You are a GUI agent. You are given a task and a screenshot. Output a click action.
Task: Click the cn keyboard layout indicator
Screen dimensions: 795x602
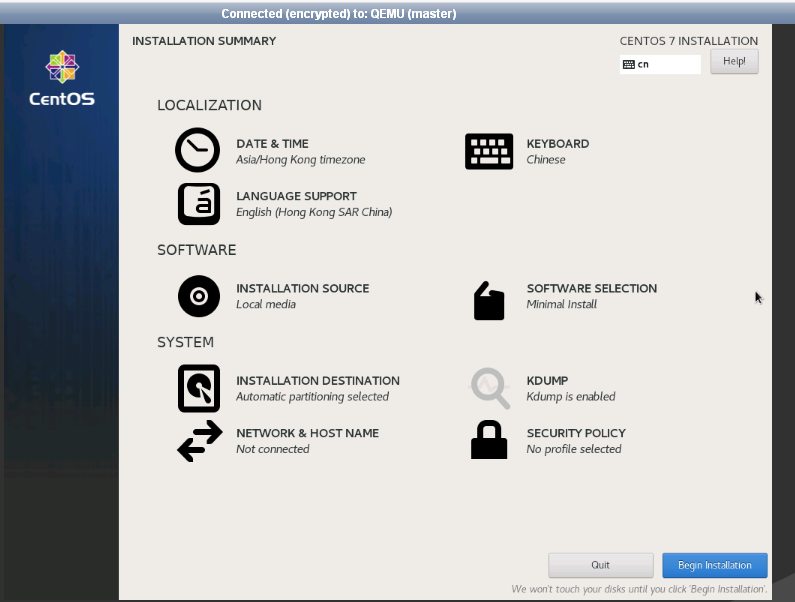pos(660,64)
